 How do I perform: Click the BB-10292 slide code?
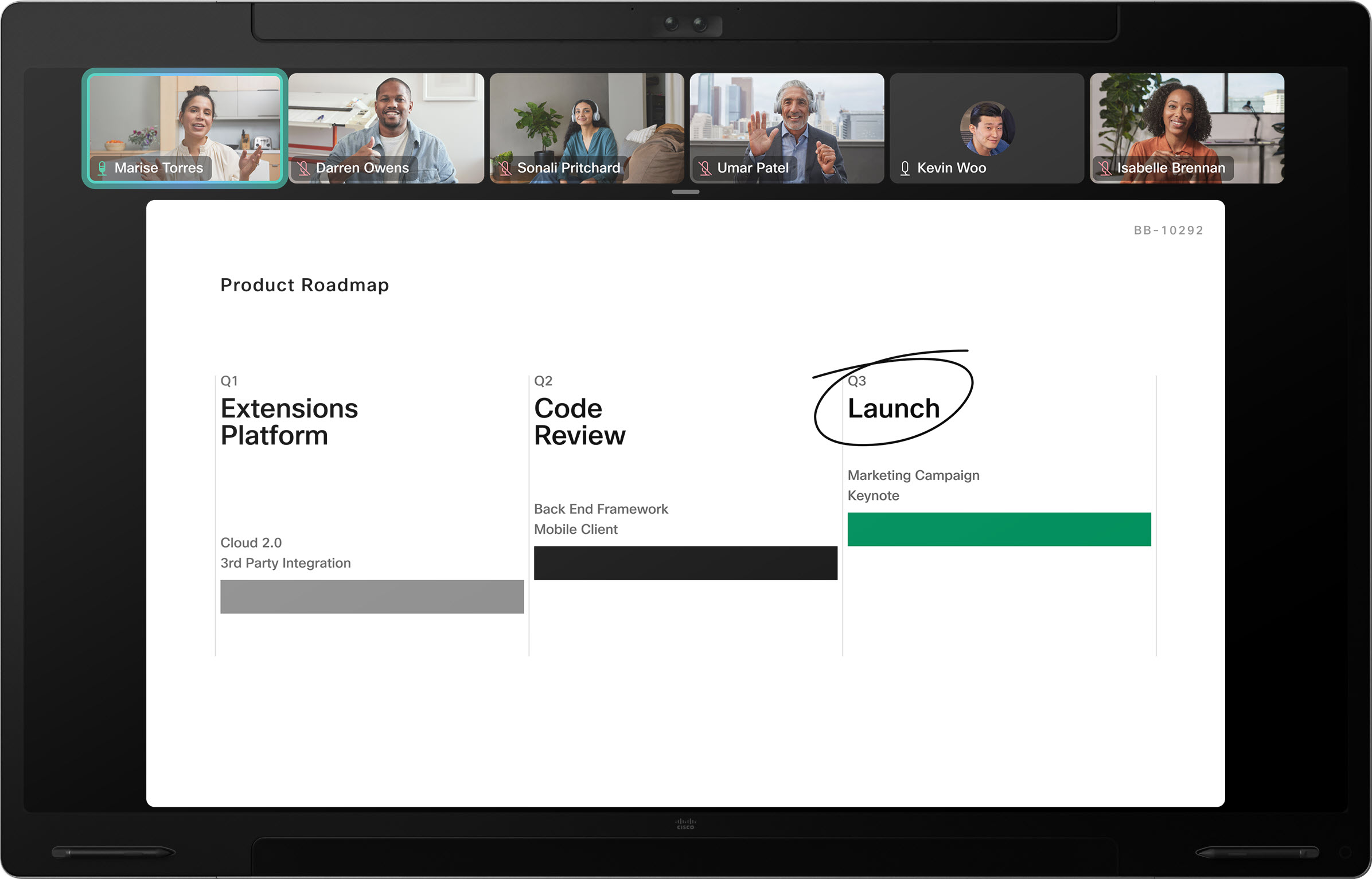(x=1168, y=231)
